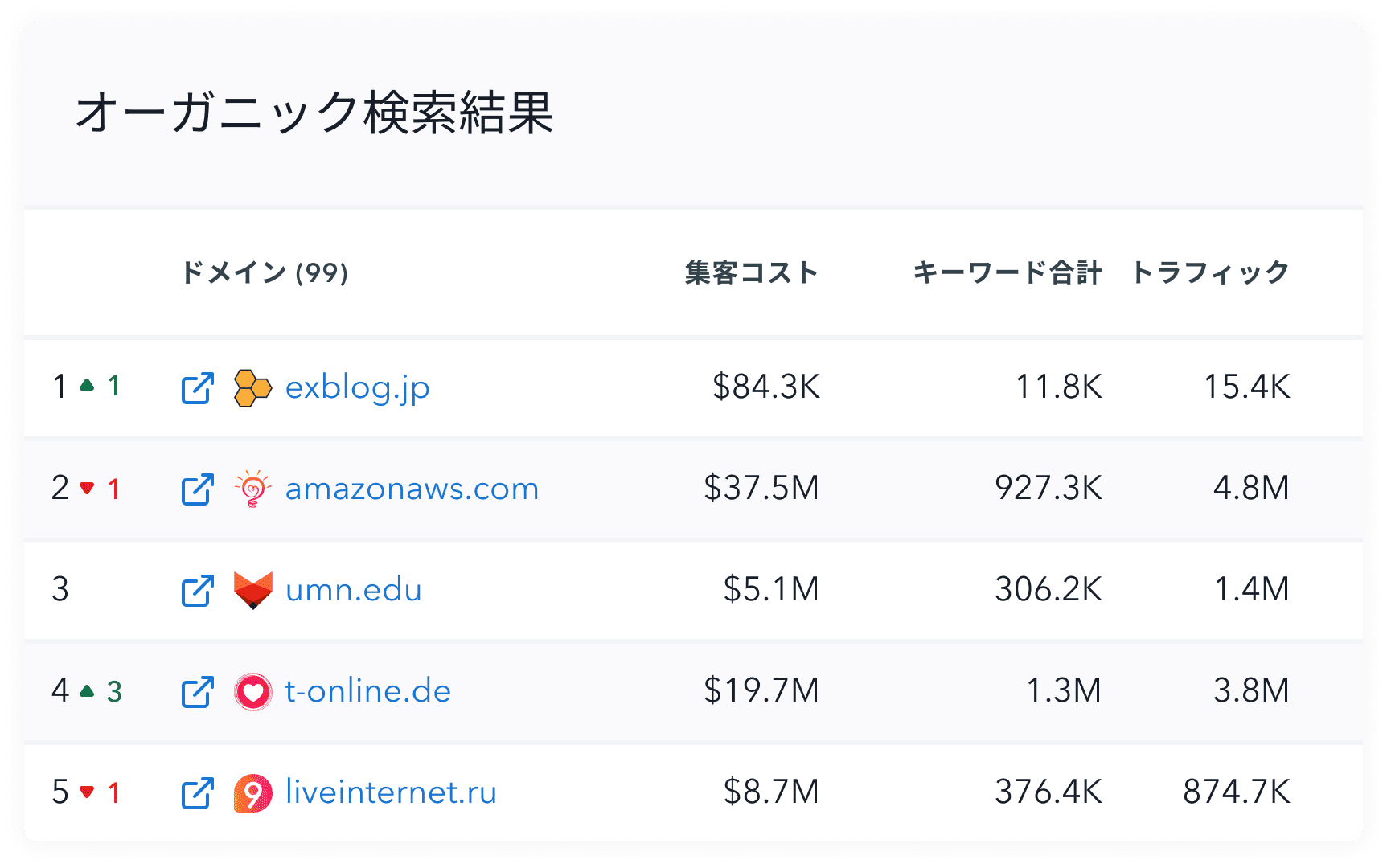Sort by the 集客コスト column header
Viewport: 1387px width, 868px height.
[x=752, y=273]
